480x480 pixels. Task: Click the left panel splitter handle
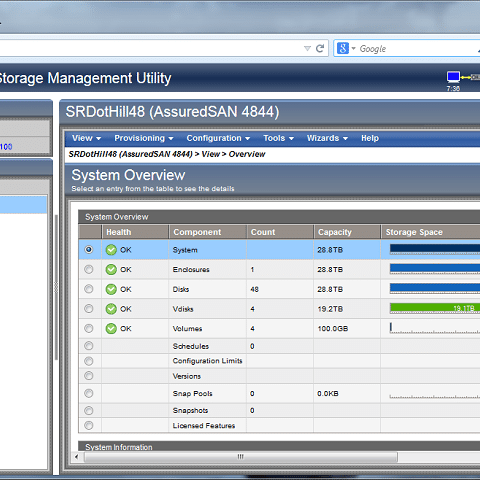(56, 287)
